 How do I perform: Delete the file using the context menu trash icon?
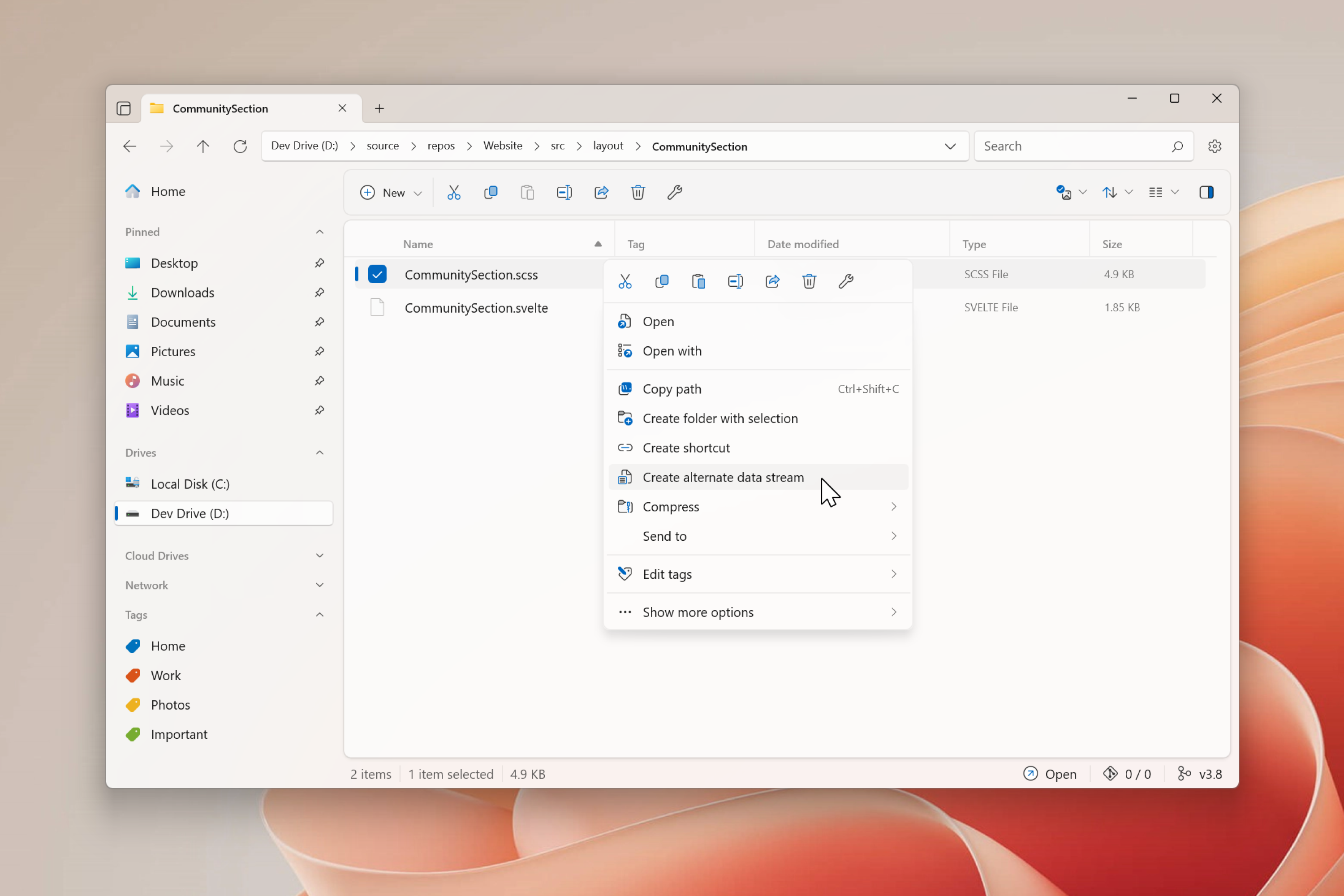click(809, 280)
